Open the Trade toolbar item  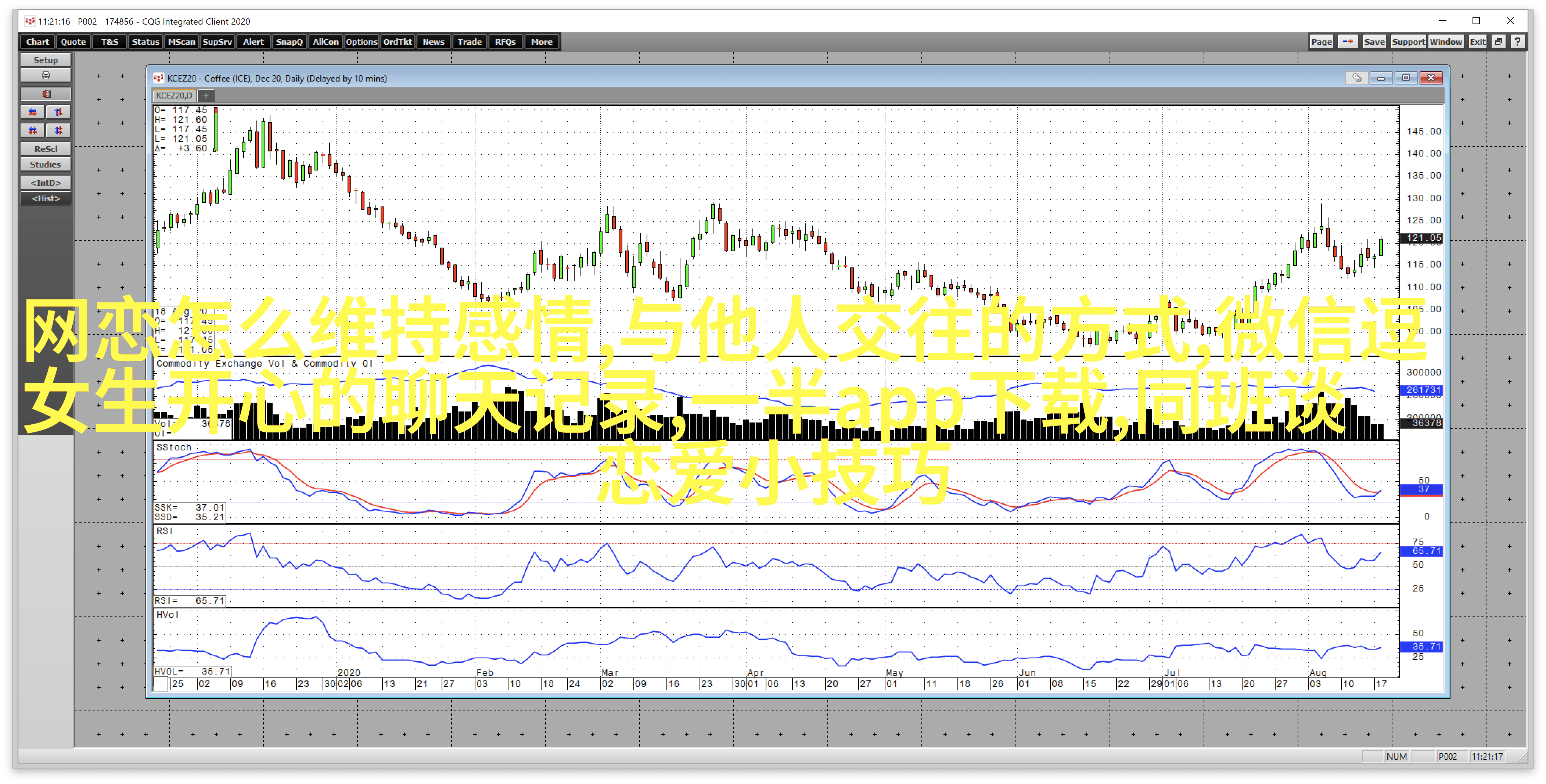469,42
